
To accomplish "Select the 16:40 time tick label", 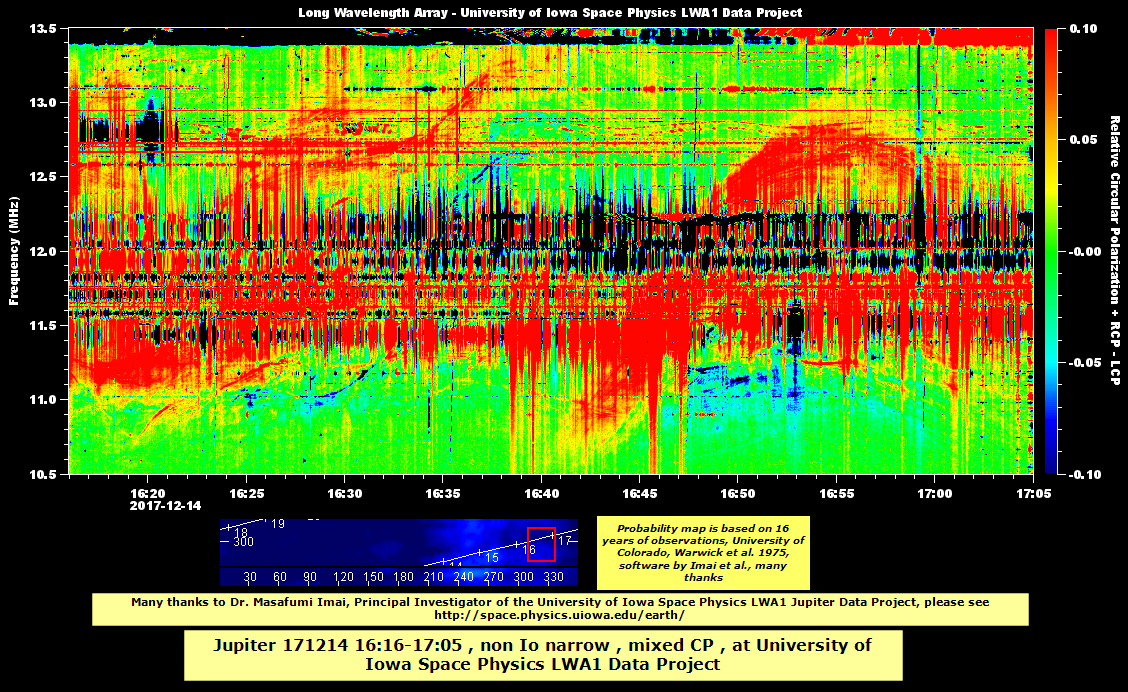I will [x=543, y=494].
